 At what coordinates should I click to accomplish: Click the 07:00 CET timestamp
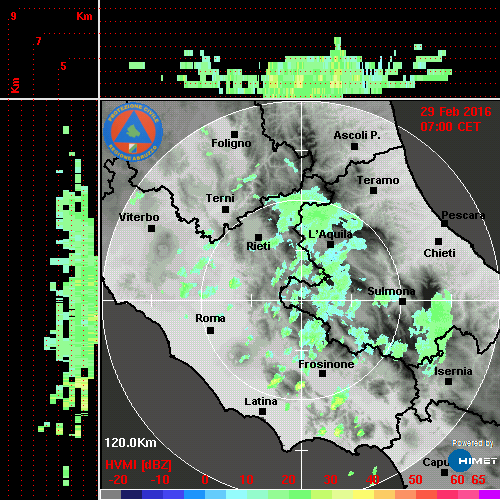(x=450, y=127)
